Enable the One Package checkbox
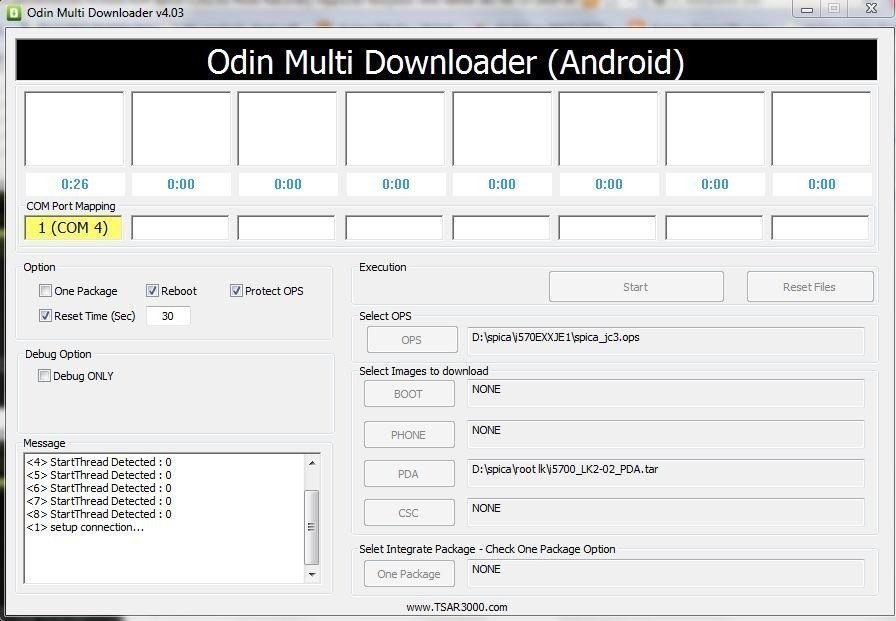896x621 pixels. (45, 291)
